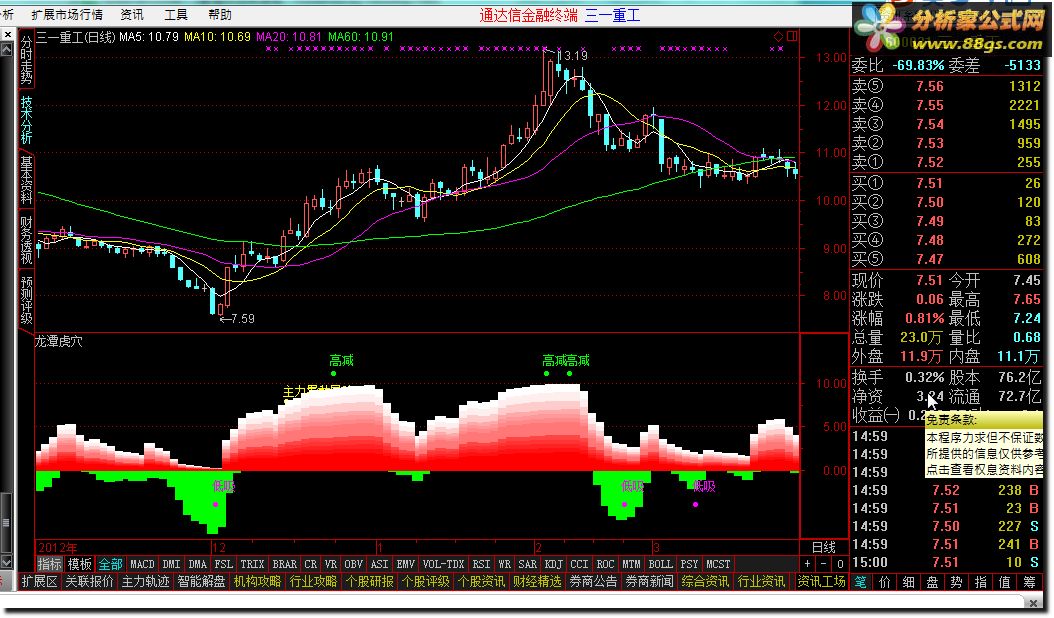Apply the VOL-TDX indicator
Viewport: 1054px width, 618px height.
[443, 564]
